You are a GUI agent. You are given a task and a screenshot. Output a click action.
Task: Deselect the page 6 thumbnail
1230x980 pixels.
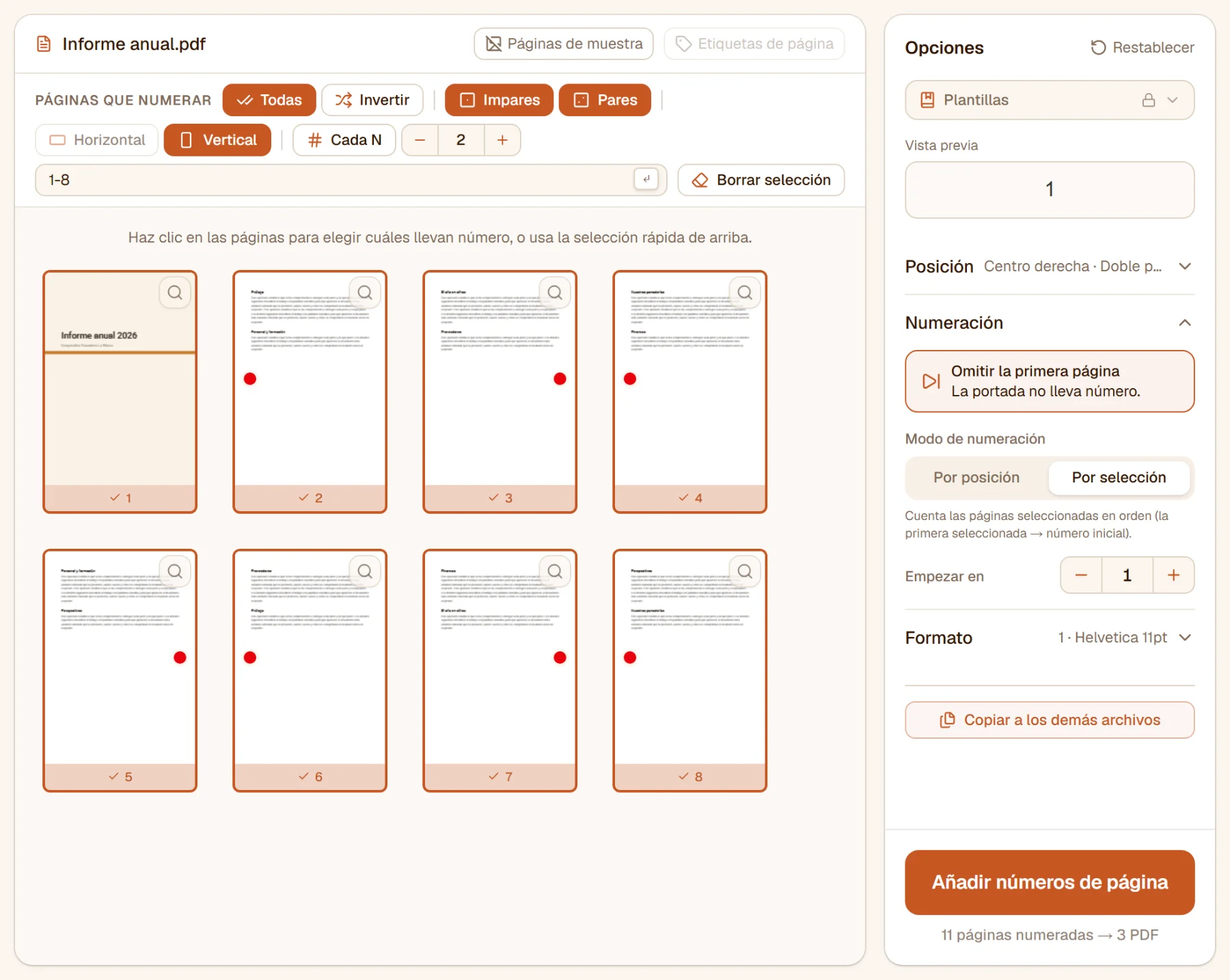click(x=310, y=670)
